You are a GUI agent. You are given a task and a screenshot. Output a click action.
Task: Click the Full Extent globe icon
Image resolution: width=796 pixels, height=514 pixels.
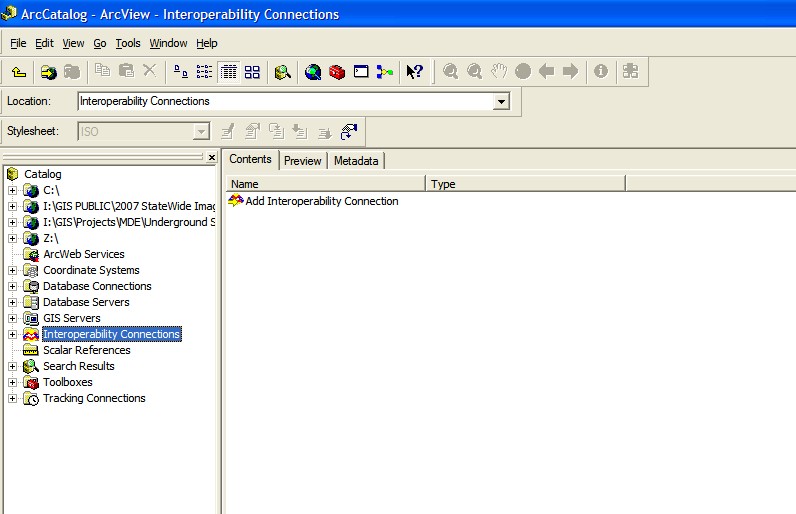click(523, 71)
